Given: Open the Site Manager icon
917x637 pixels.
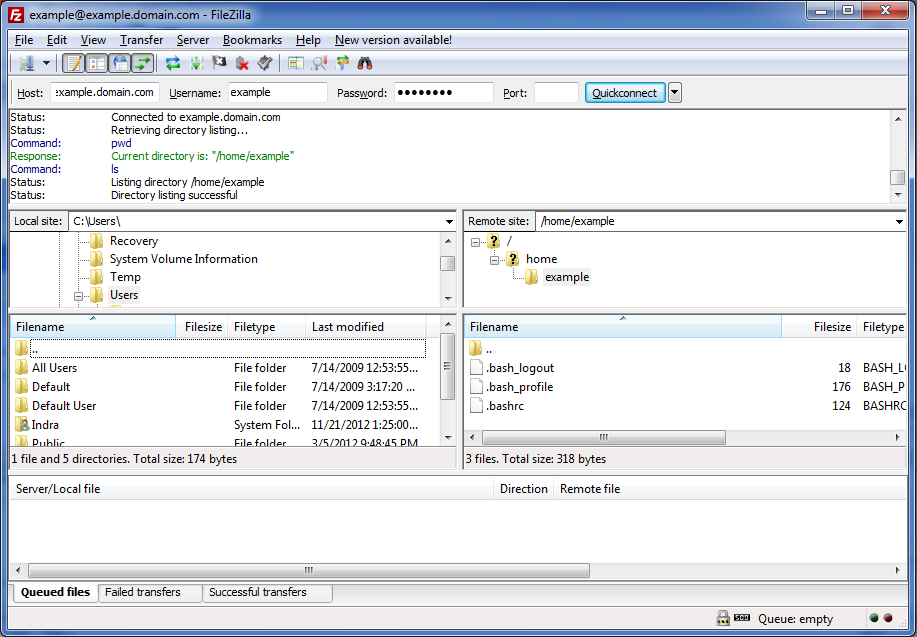Looking at the screenshot, I should tap(26, 63).
